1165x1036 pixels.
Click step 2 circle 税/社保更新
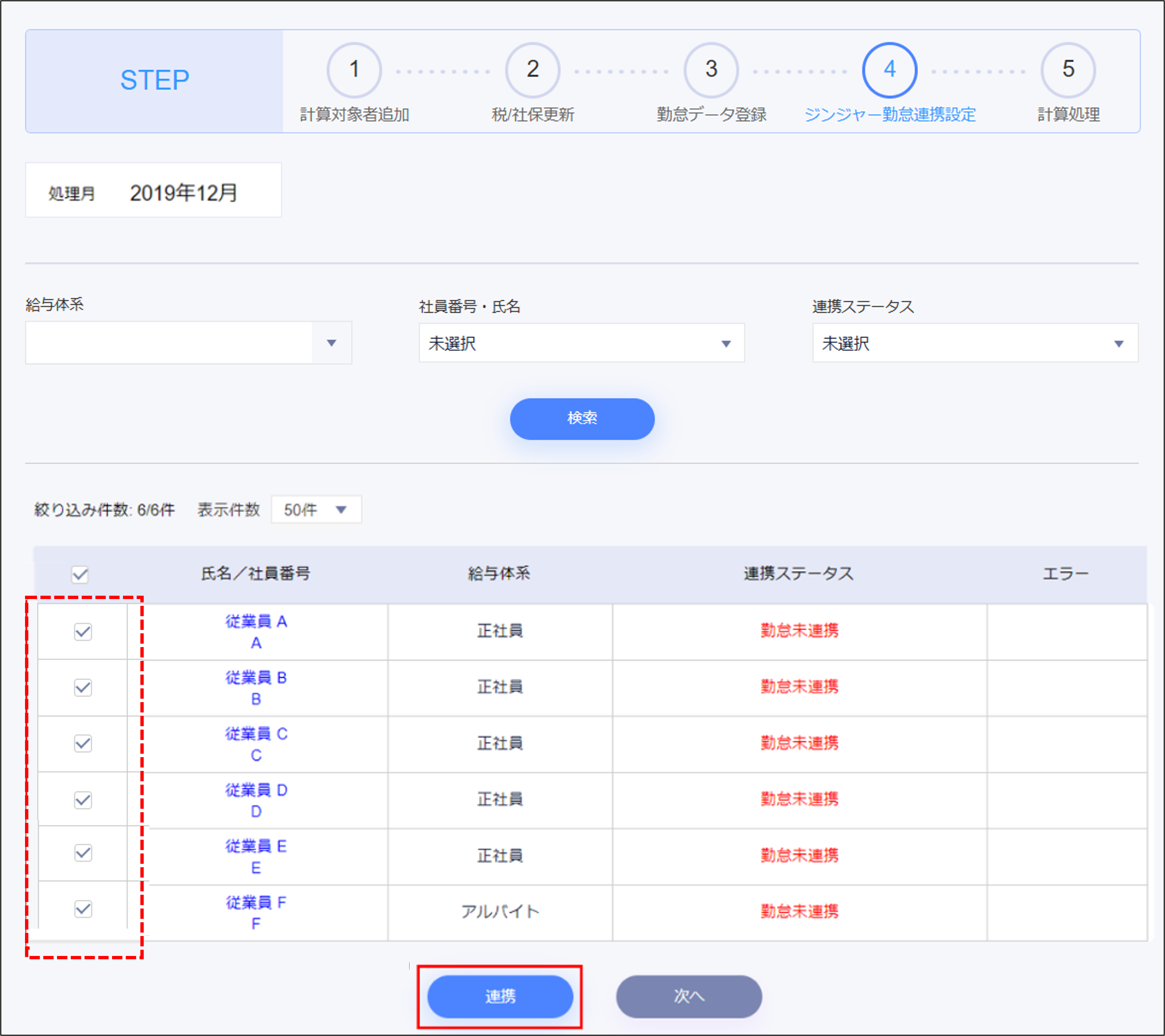532,70
